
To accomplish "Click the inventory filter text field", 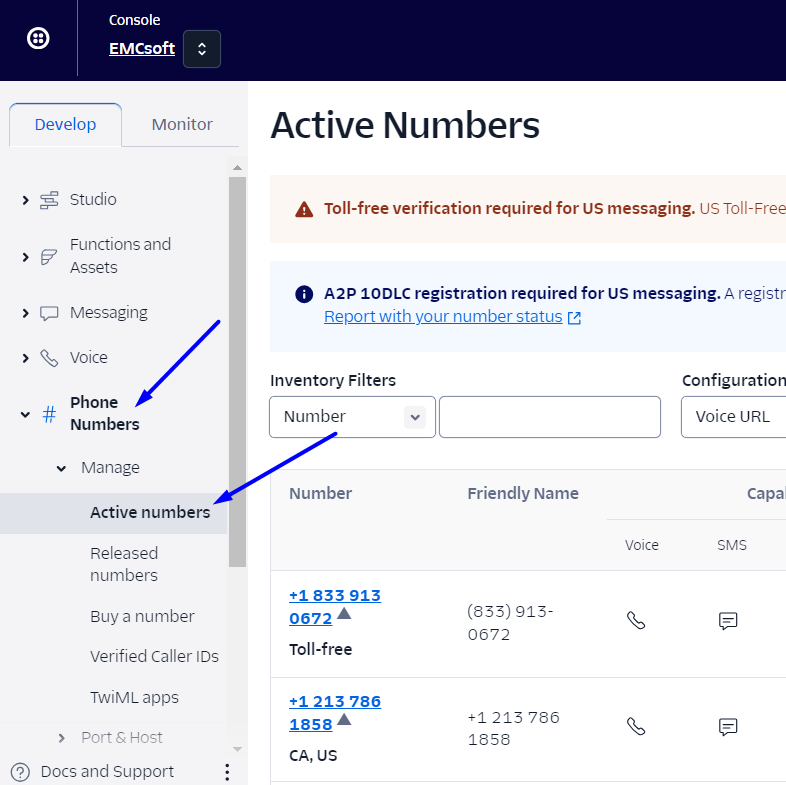I will pyautogui.click(x=549, y=417).
